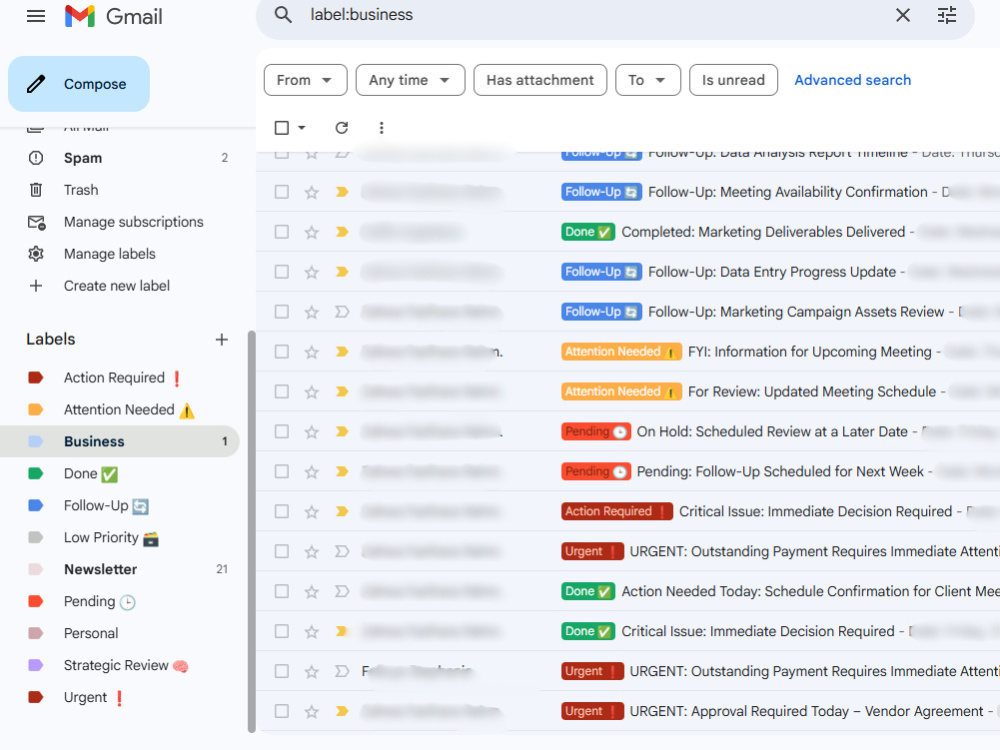Star the Marketing Deliverables Delivered email
Screen dimensions: 1000x750
click(311, 232)
